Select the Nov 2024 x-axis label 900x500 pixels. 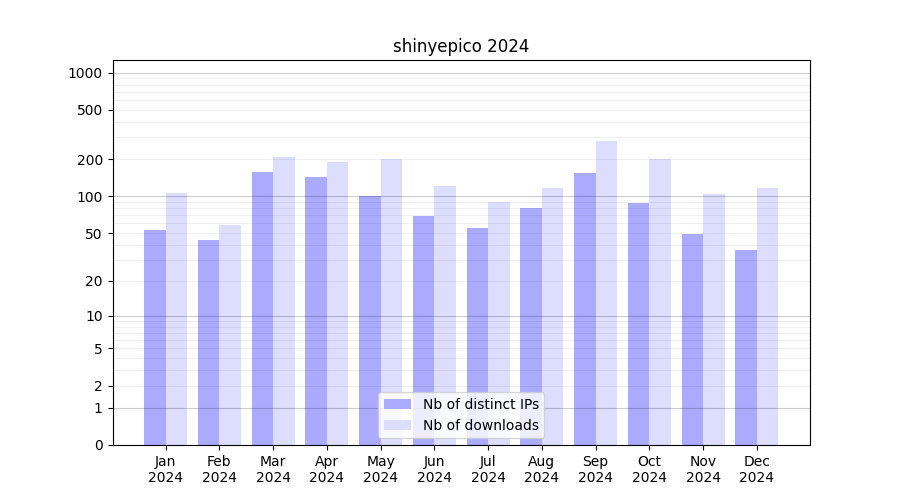703,469
